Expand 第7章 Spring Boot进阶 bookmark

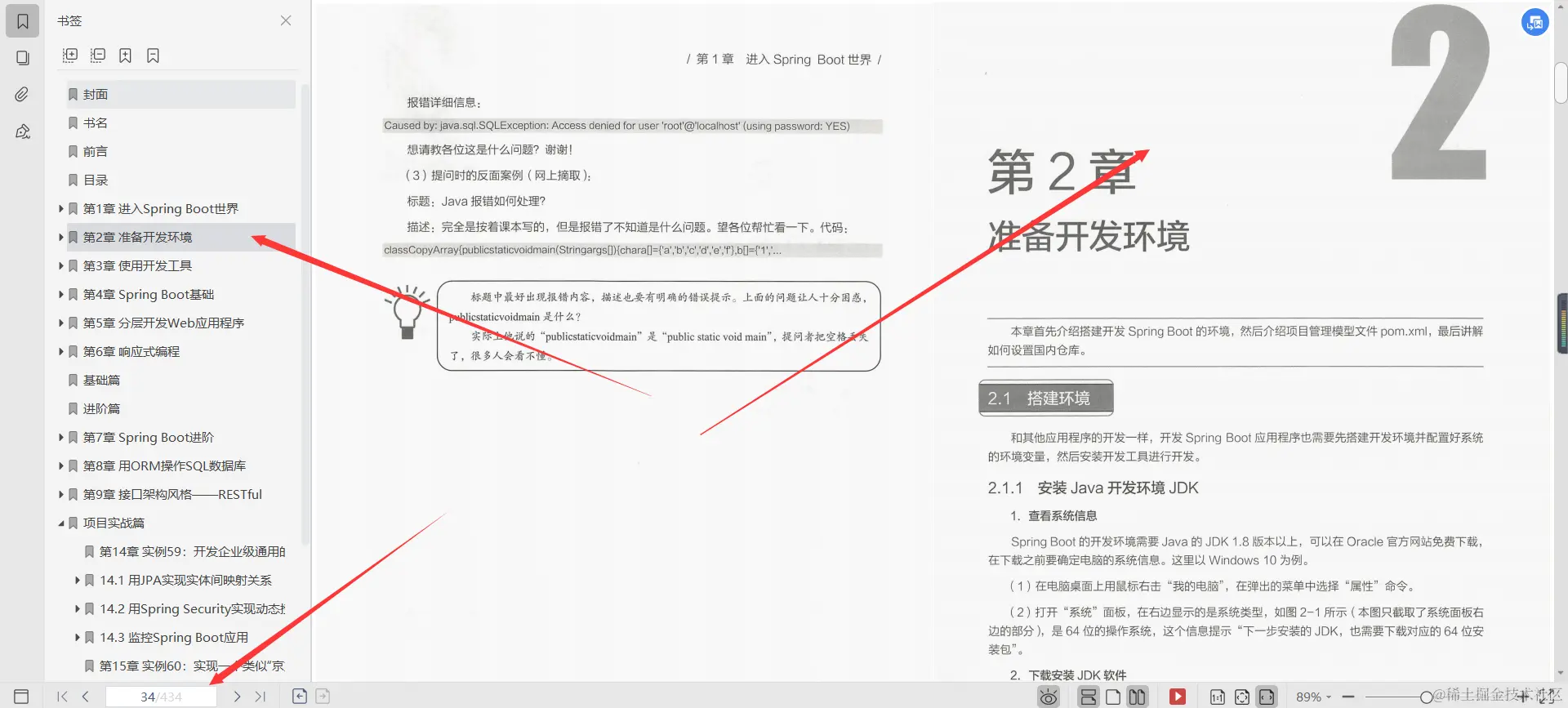pos(60,437)
